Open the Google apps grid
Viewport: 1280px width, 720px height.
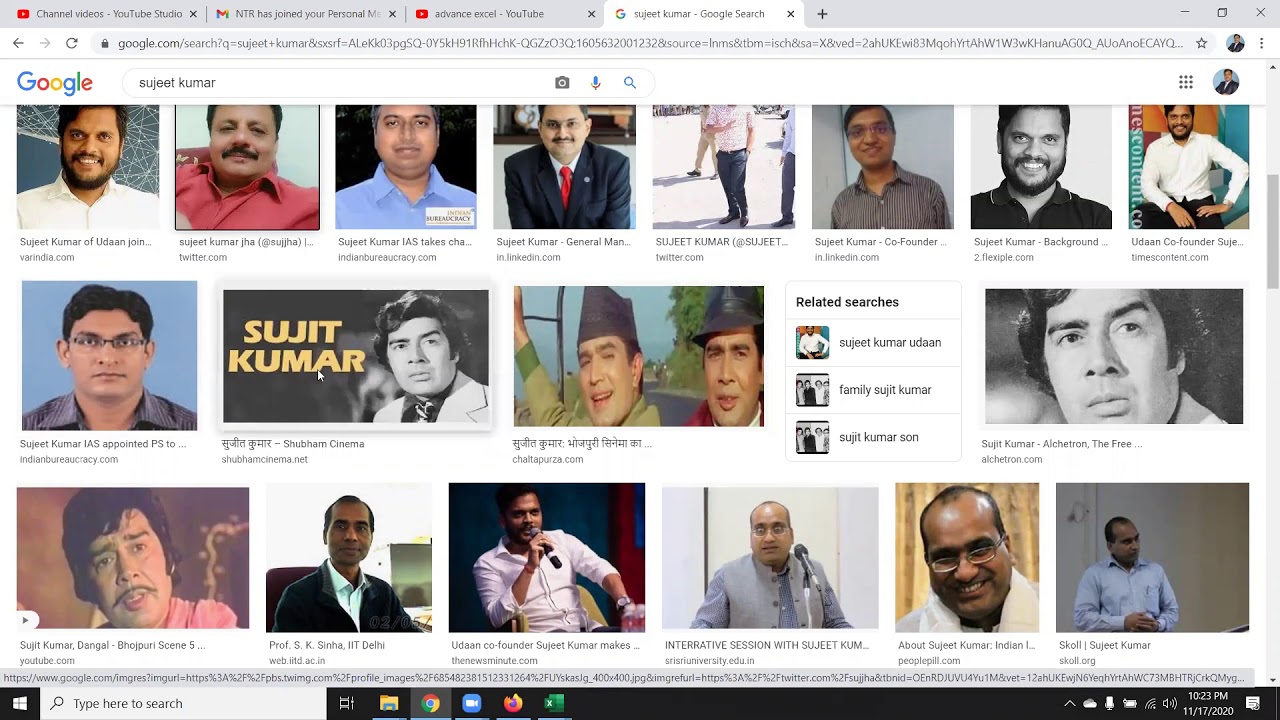[x=1186, y=82]
